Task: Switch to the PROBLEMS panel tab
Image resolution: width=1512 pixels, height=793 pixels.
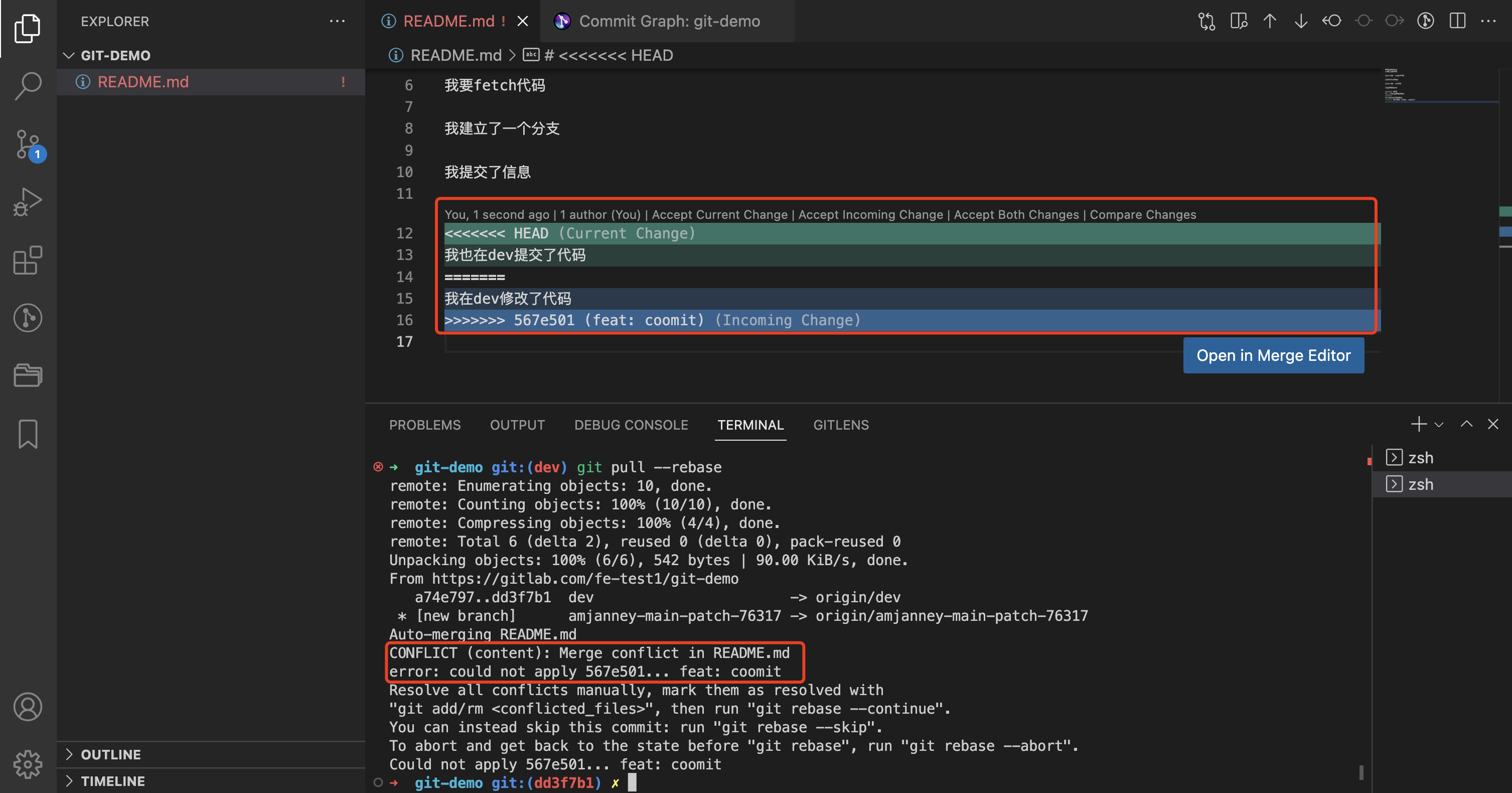Action: coord(424,425)
